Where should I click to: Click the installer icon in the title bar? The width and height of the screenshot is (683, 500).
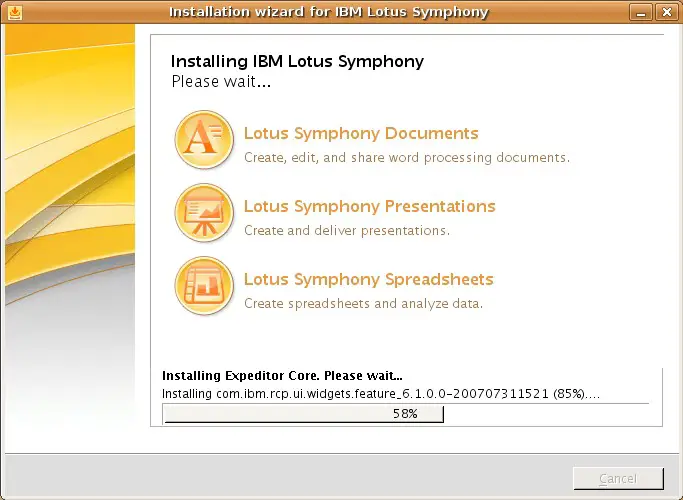15,12
